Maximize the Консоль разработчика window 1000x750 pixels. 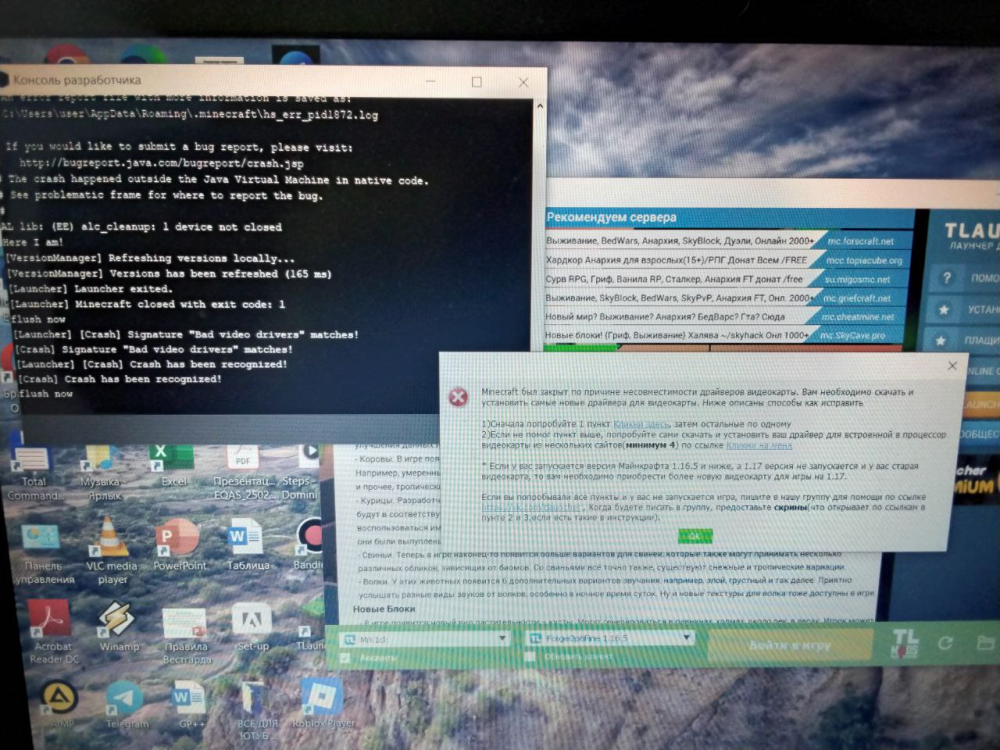coord(476,82)
